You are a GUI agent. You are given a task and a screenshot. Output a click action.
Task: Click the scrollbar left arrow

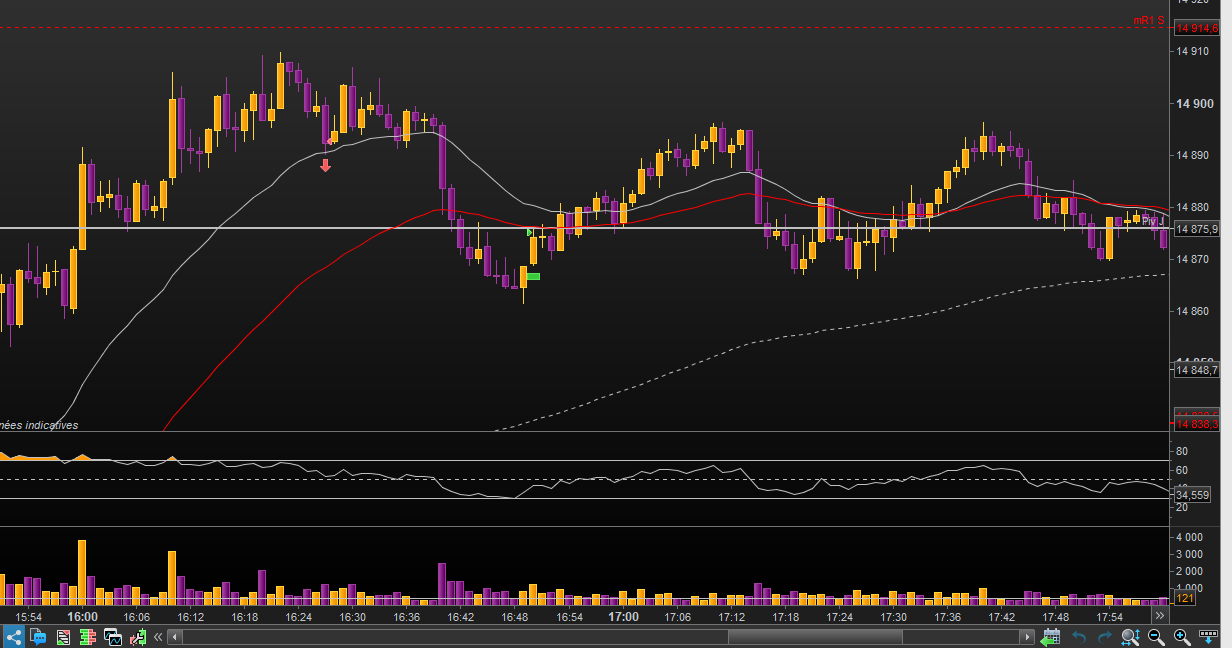tap(174, 637)
